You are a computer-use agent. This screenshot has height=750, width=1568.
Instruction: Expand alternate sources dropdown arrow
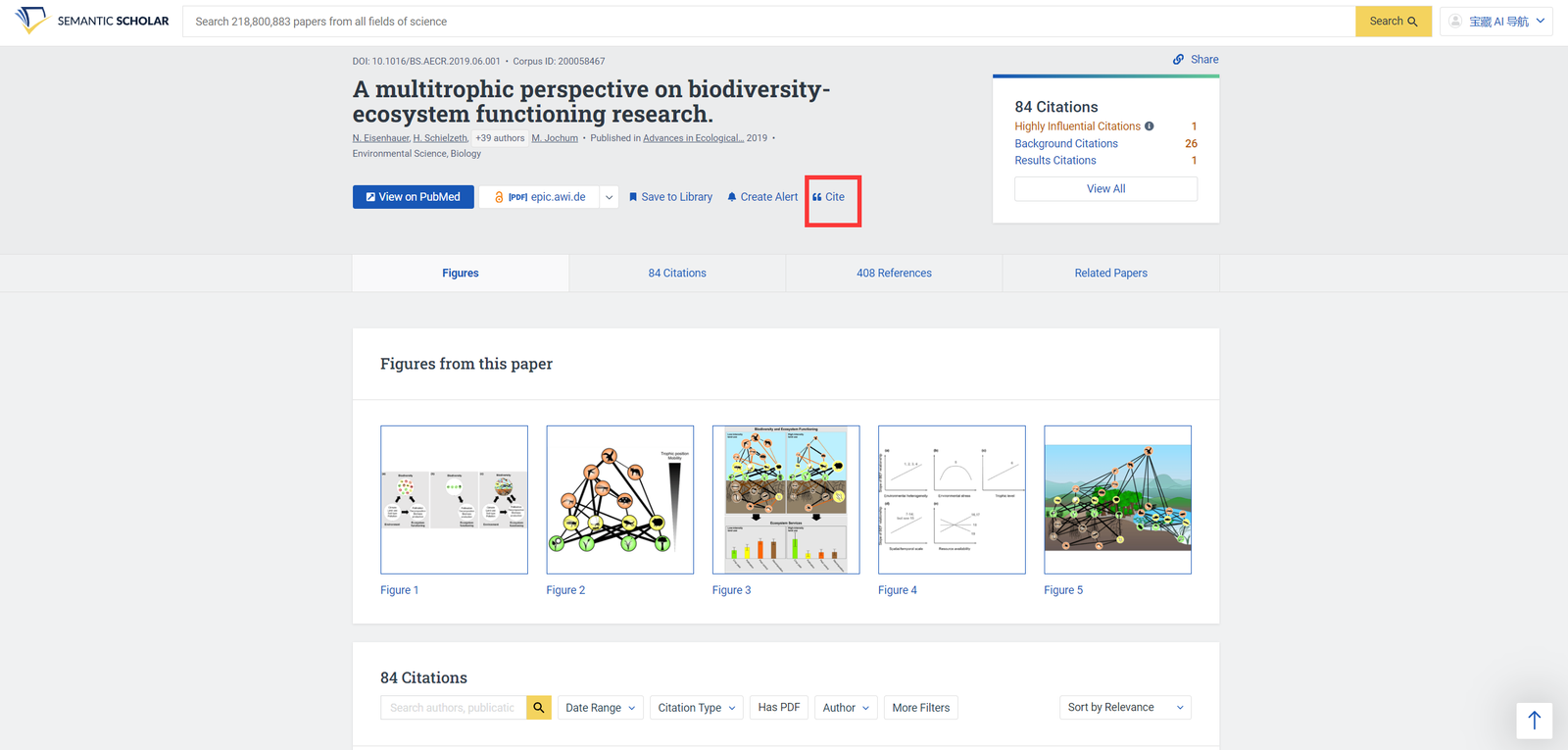[x=609, y=197]
